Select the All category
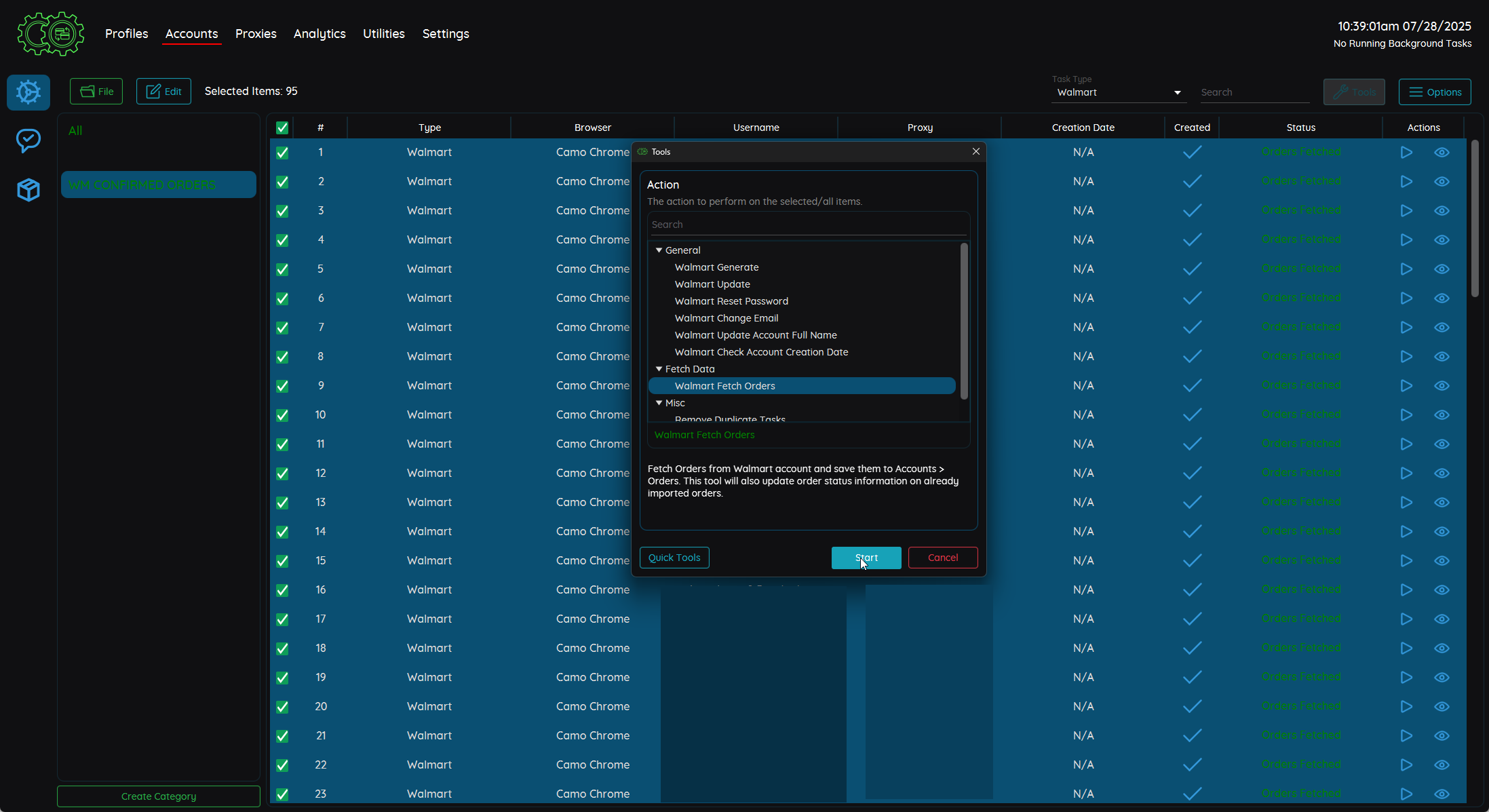The height and width of the screenshot is (812, 1489). click(x=75, y=131)
